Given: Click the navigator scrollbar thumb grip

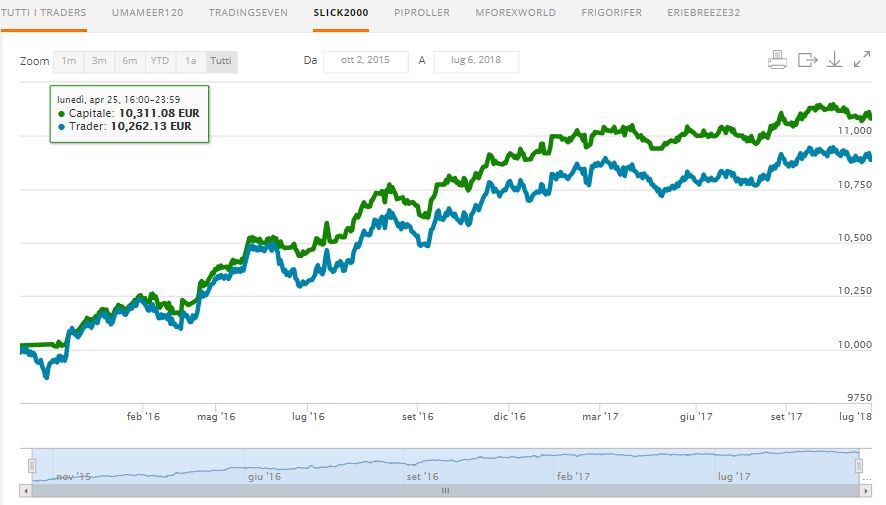Looking at the screenshot, I should pos(445,490).
